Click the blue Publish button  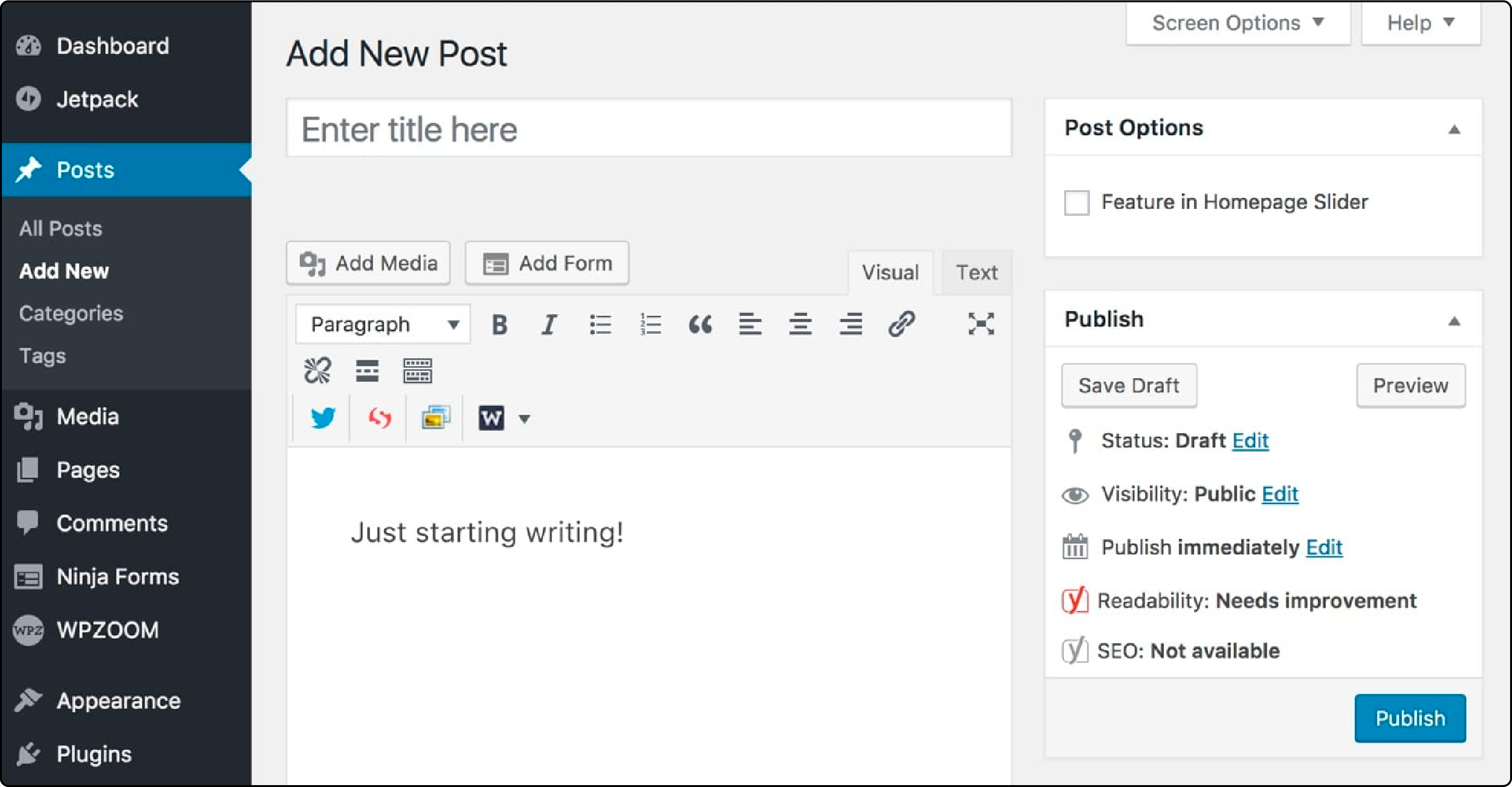[x=1410, y=719]
